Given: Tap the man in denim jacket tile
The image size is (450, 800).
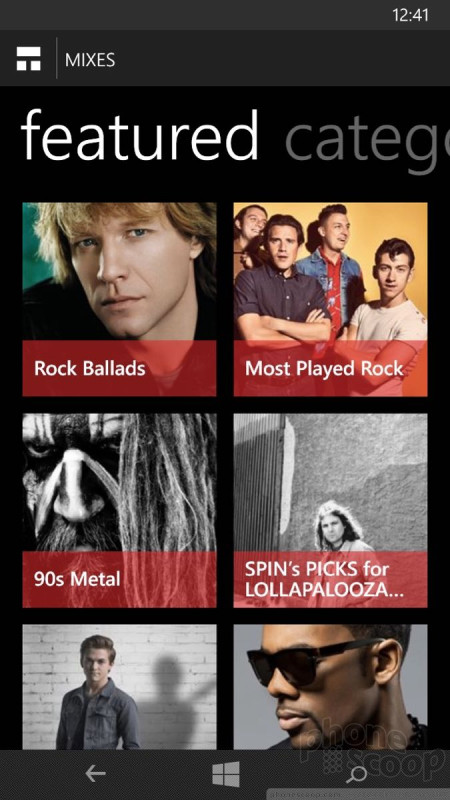Looking at the screenshot, I should 119,687.
